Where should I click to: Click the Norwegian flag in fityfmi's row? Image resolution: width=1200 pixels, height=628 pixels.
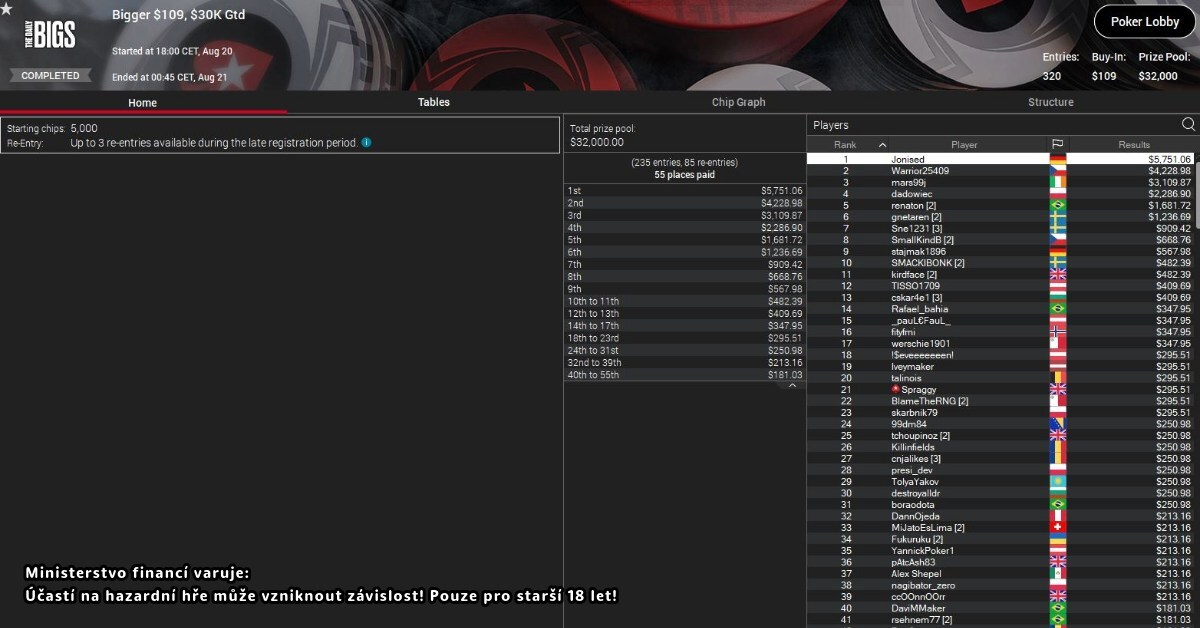[x=1057, y=332]
